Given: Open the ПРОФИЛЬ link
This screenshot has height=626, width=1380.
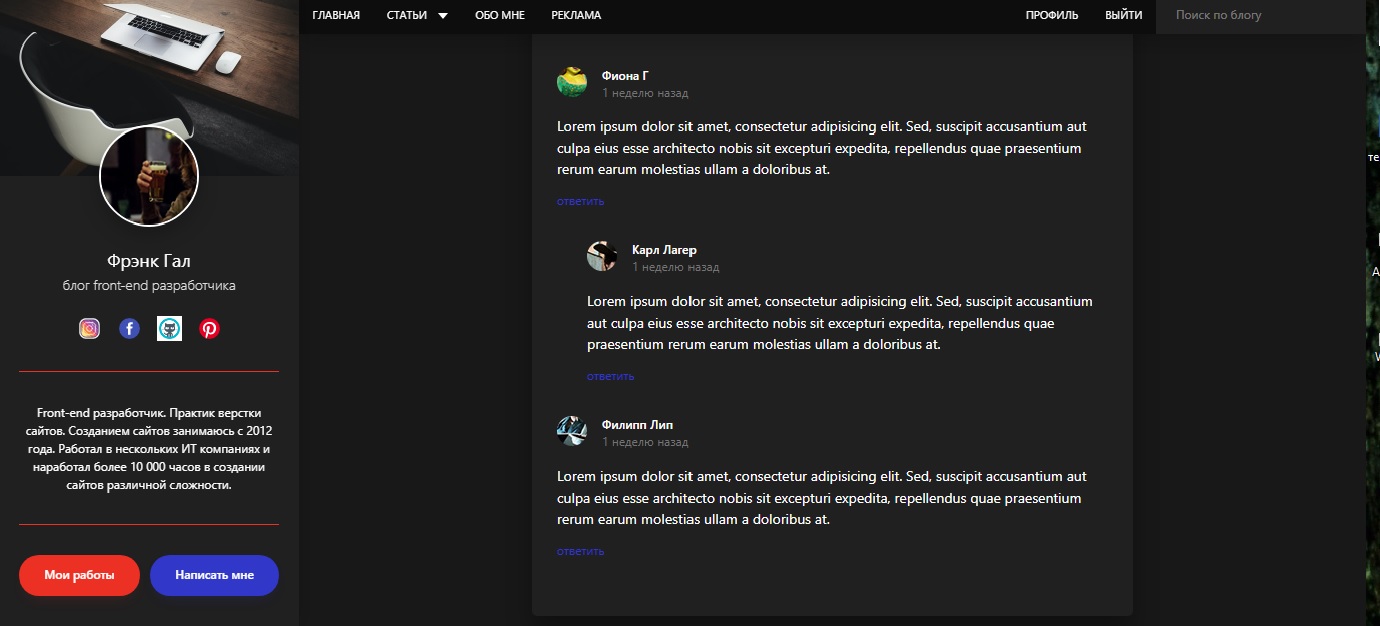Looking at the screenshot, I should tap(1052, 16).
